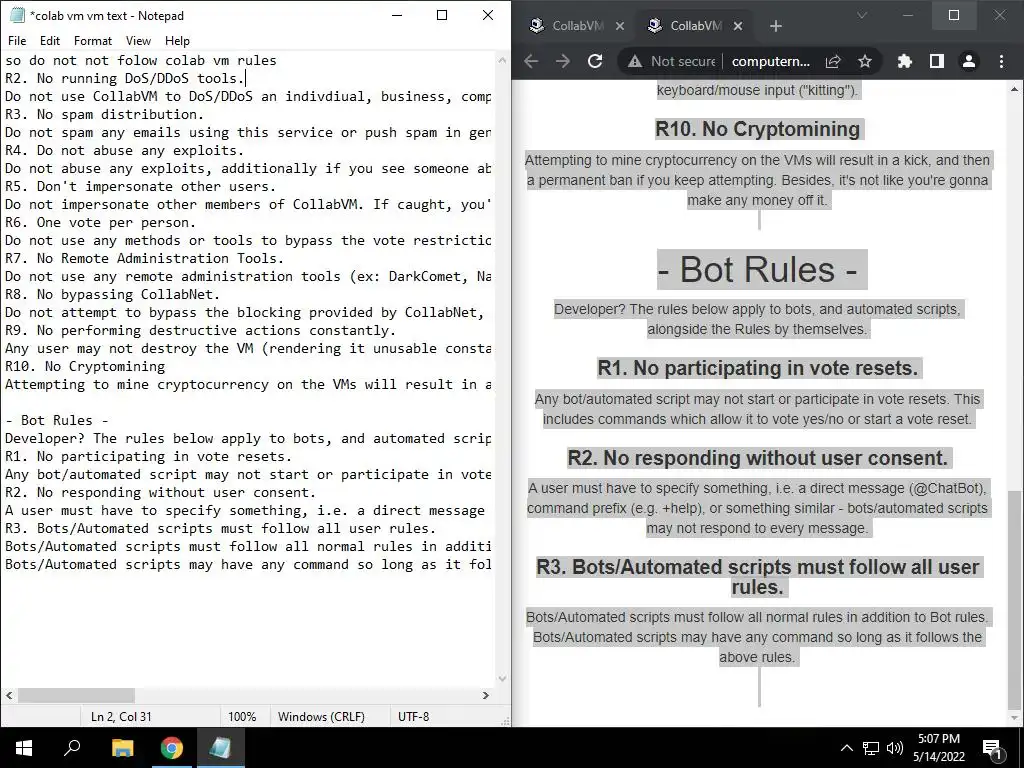The width and height of the screenshot is (1024, 768).
Task: Click the browser scroll down arrow
Action: click(1014, 718)
